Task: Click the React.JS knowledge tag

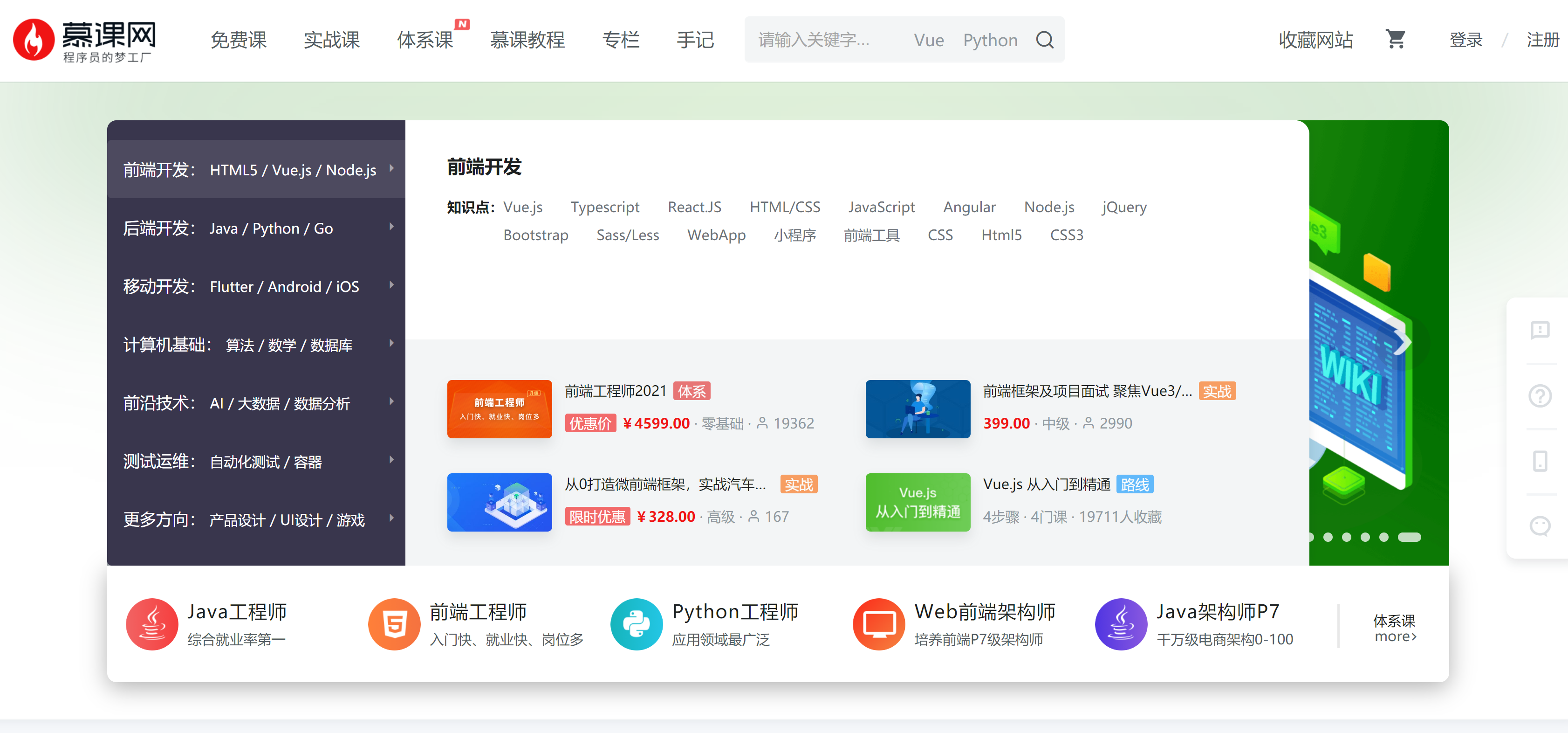Action: [x=694, y=207]
